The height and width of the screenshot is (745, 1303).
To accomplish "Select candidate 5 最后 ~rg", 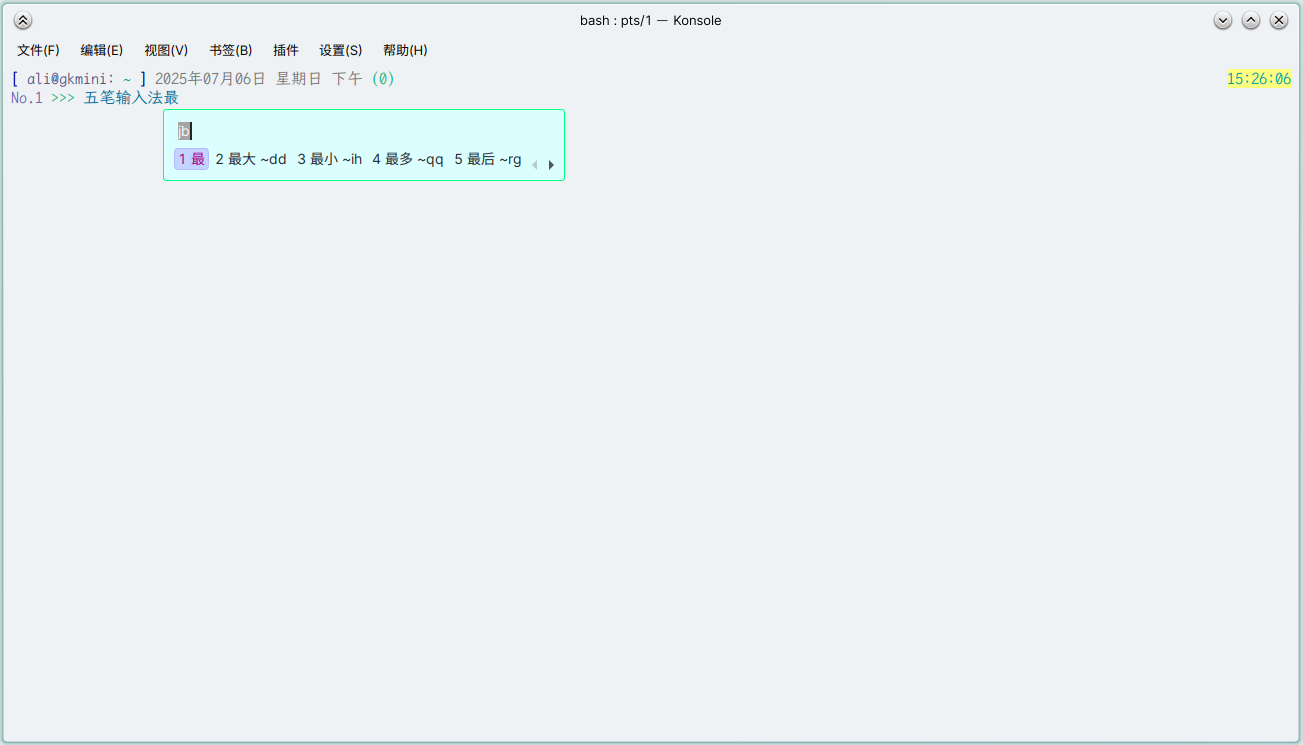I will click(488, 159).
